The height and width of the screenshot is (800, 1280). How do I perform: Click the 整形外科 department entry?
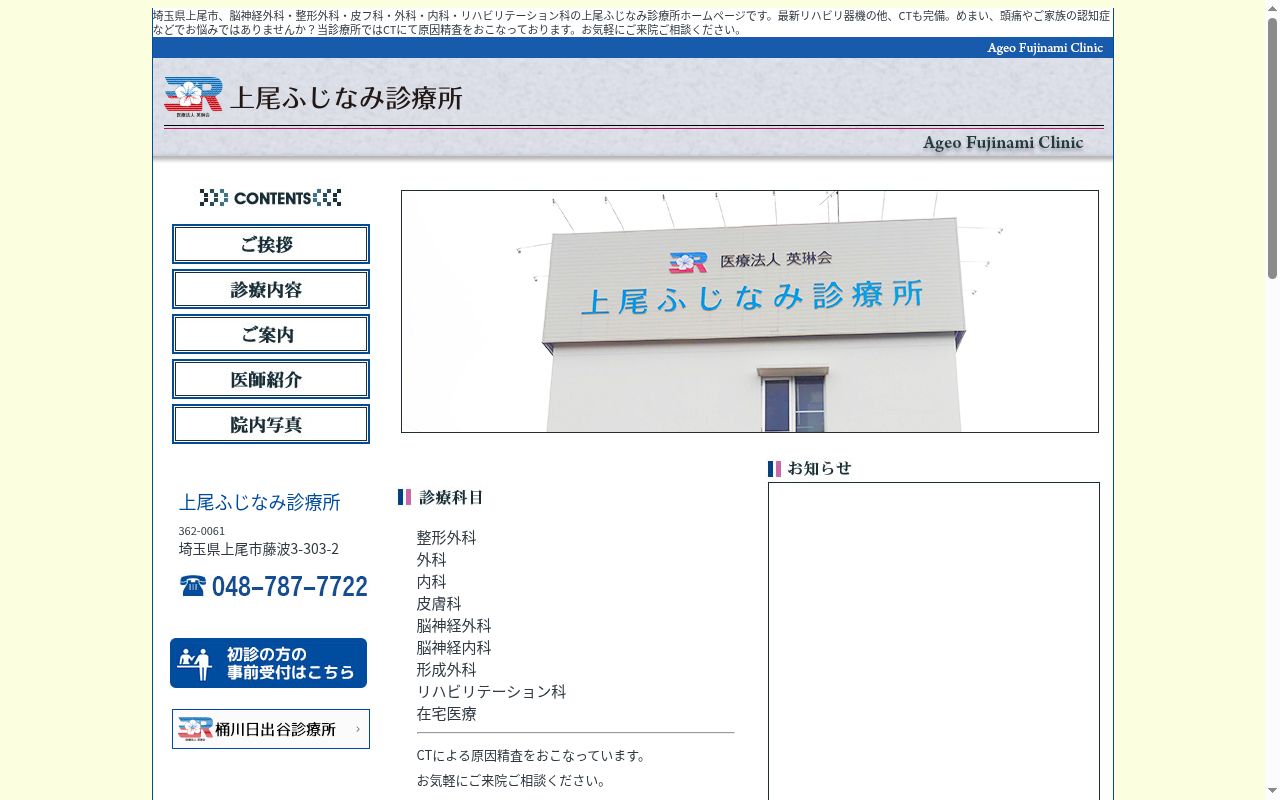click(447, 538)
